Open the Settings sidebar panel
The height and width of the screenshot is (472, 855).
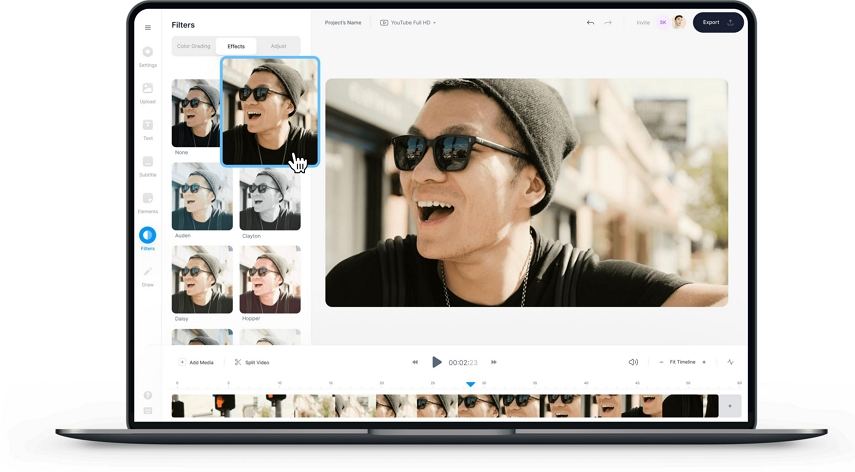pyautogui.click(x=147, y=56)
